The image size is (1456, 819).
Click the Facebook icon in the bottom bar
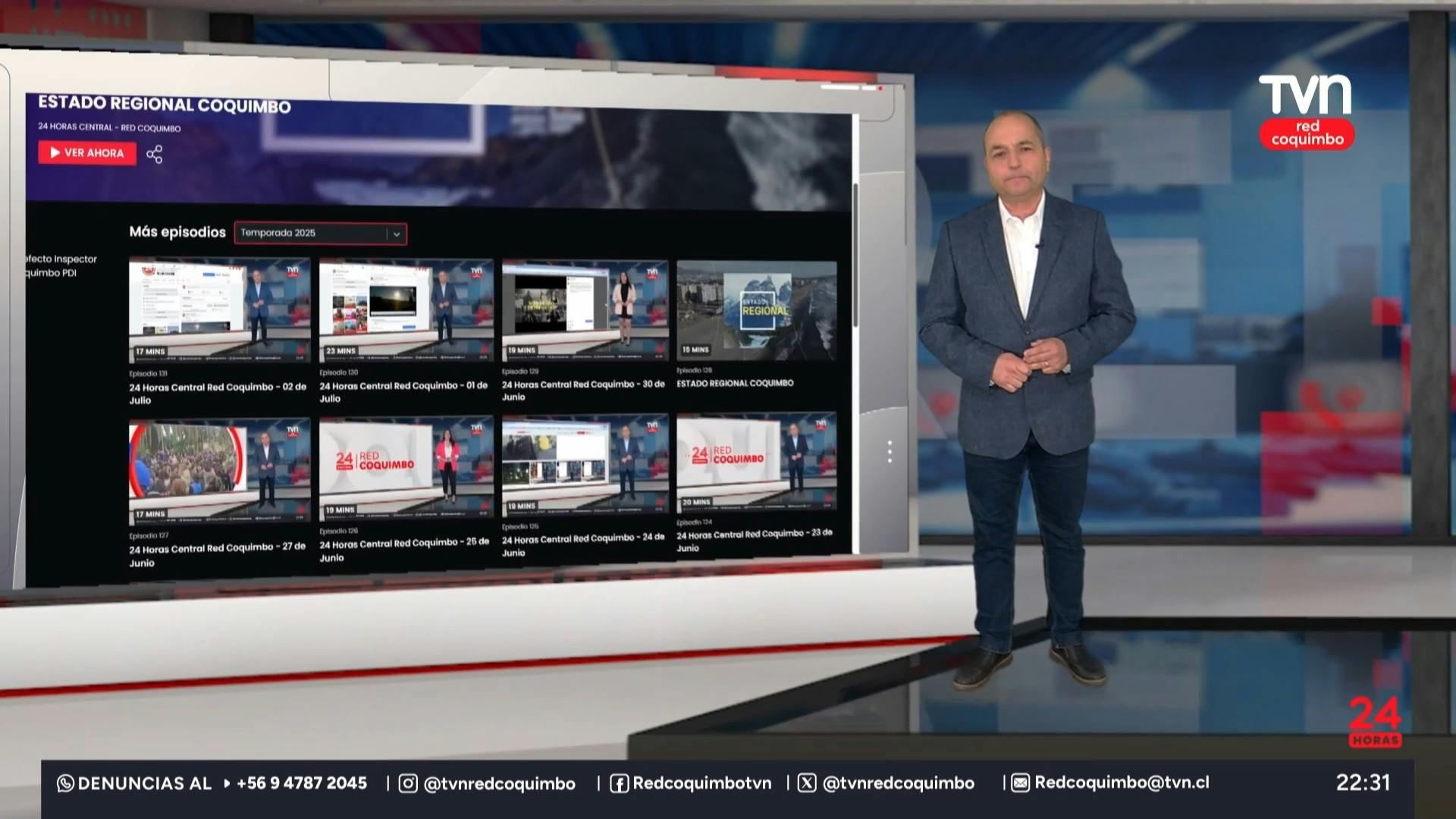tap(619, 783)
